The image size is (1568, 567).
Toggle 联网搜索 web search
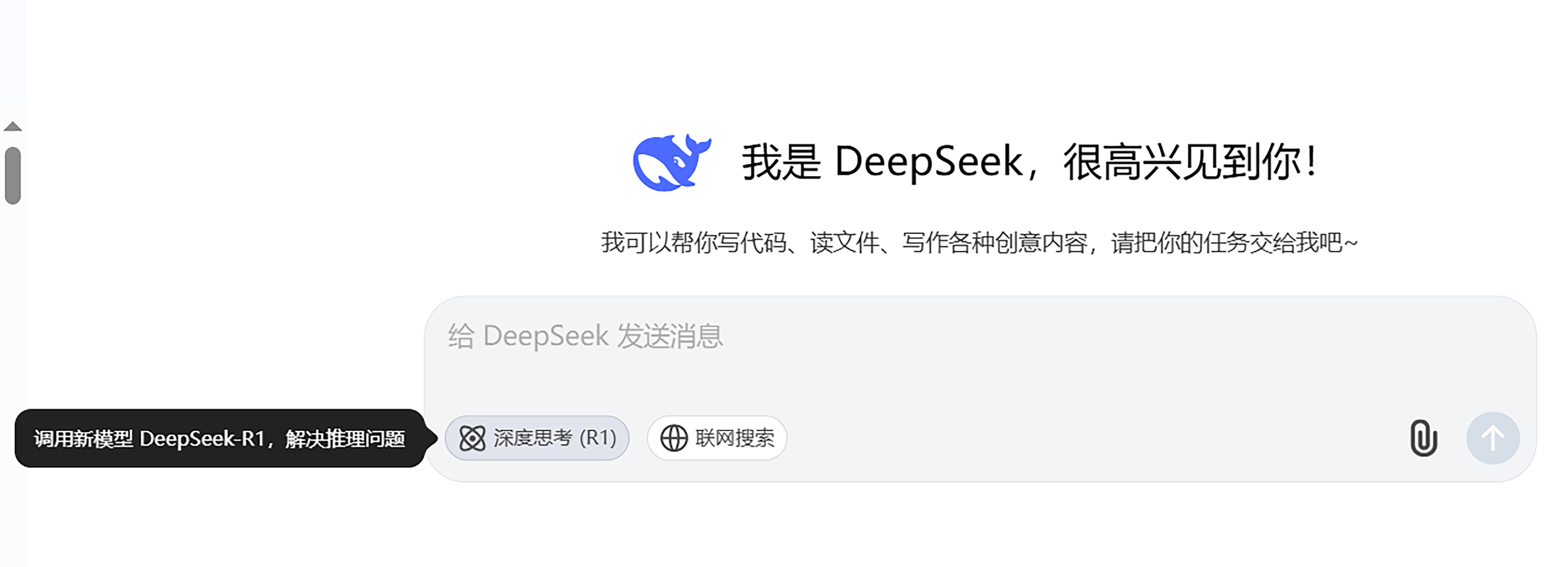click(x=717, y=438)
